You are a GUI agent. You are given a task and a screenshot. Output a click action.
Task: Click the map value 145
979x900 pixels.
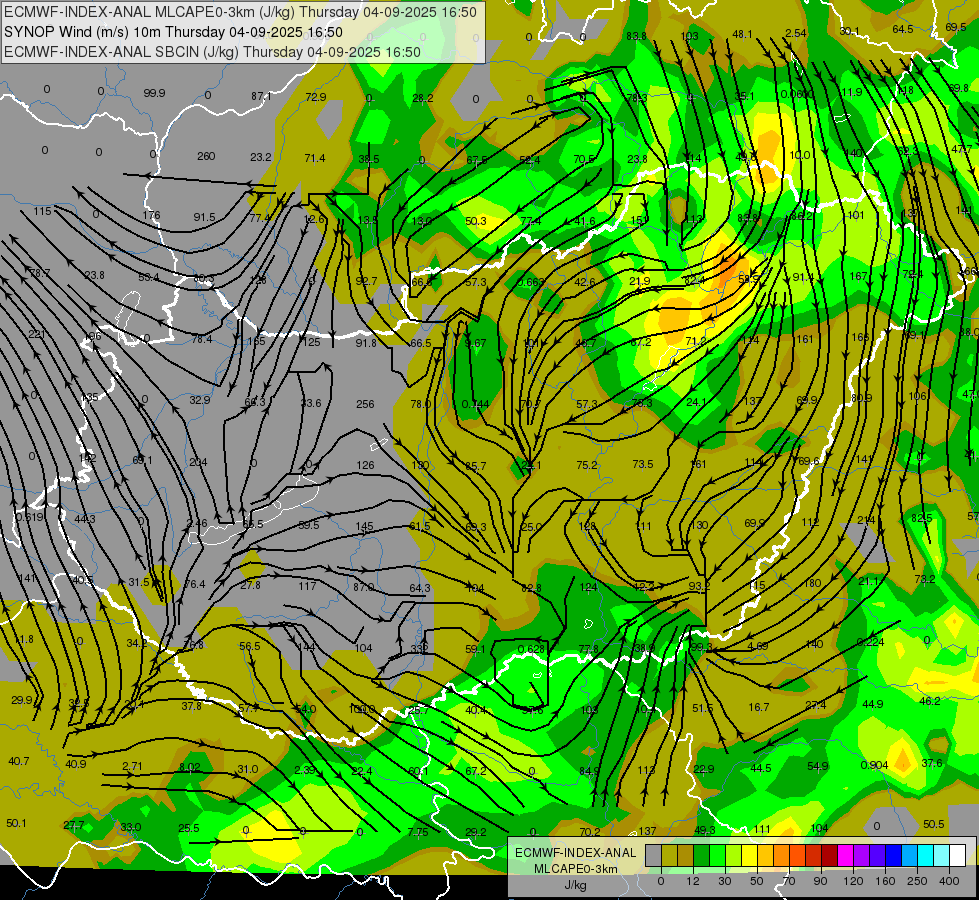click(x=365, y=527)
